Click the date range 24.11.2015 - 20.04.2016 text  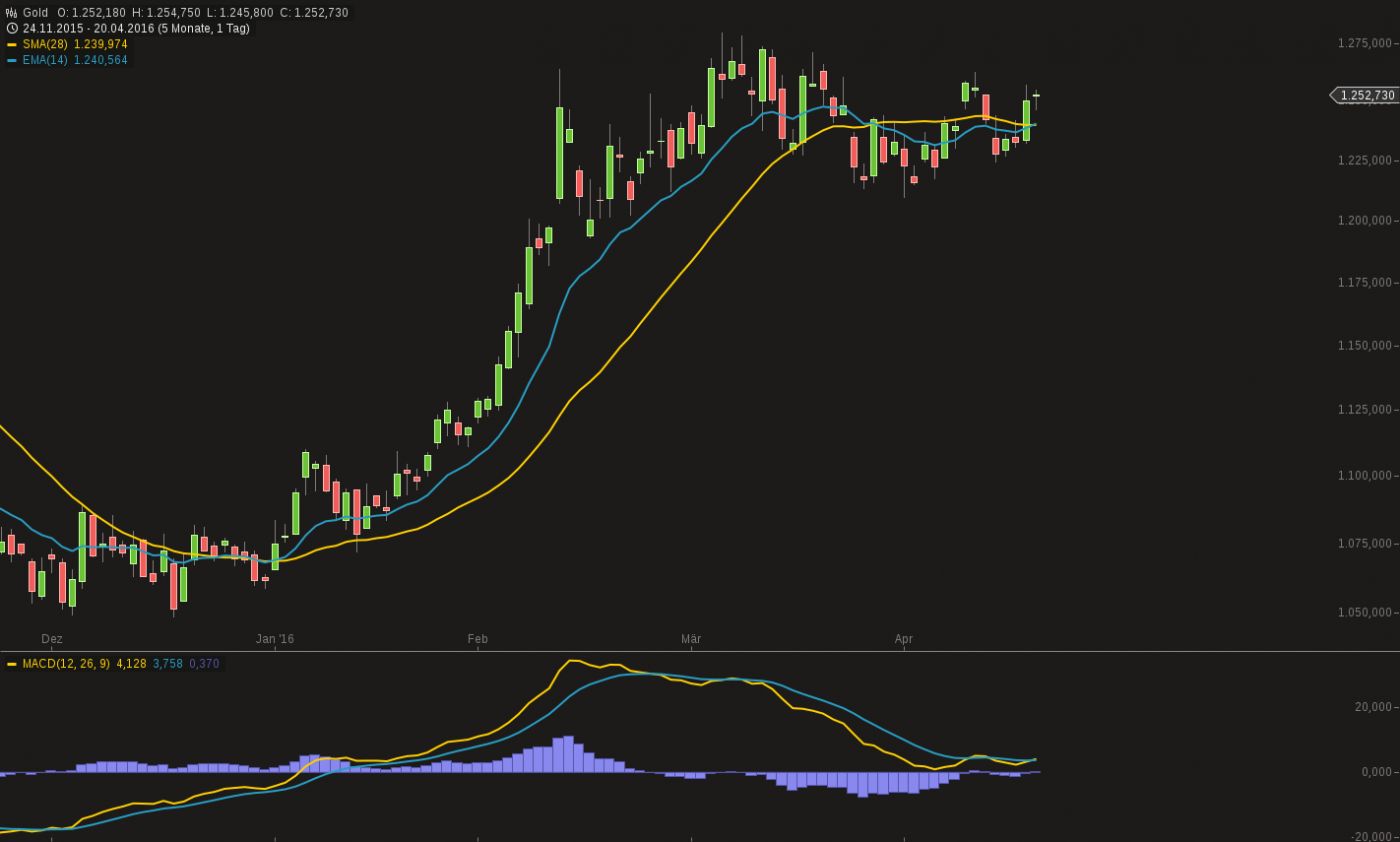(x=89, y=29)
